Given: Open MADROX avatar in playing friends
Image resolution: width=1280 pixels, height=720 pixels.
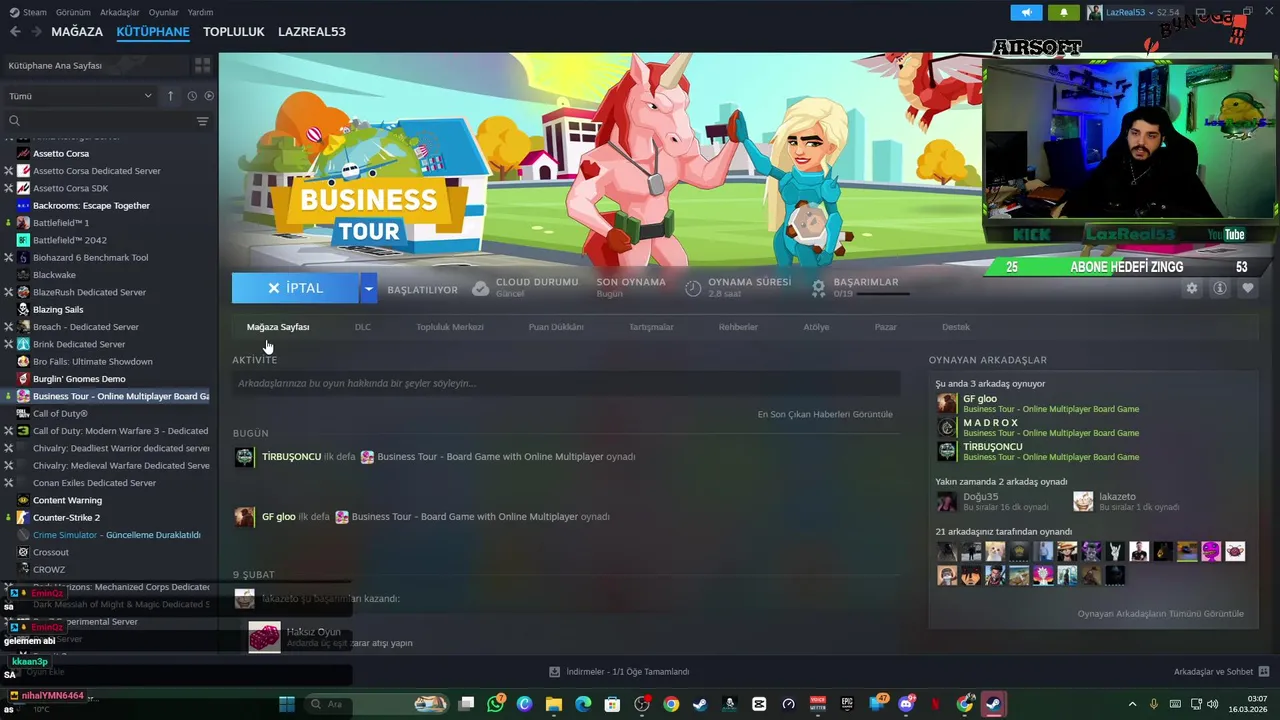Looking at the screenshot, I should [947, 427].
